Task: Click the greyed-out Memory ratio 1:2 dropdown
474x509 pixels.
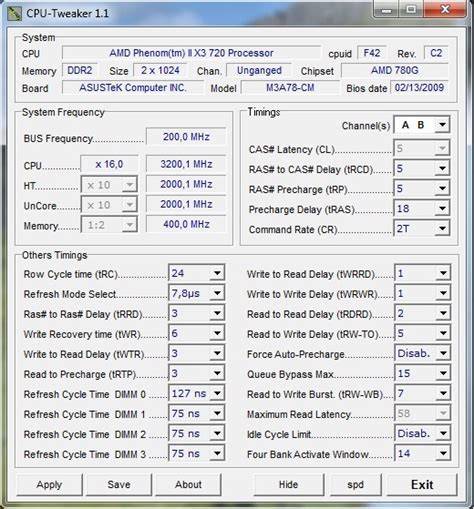Action: point(109,225)
